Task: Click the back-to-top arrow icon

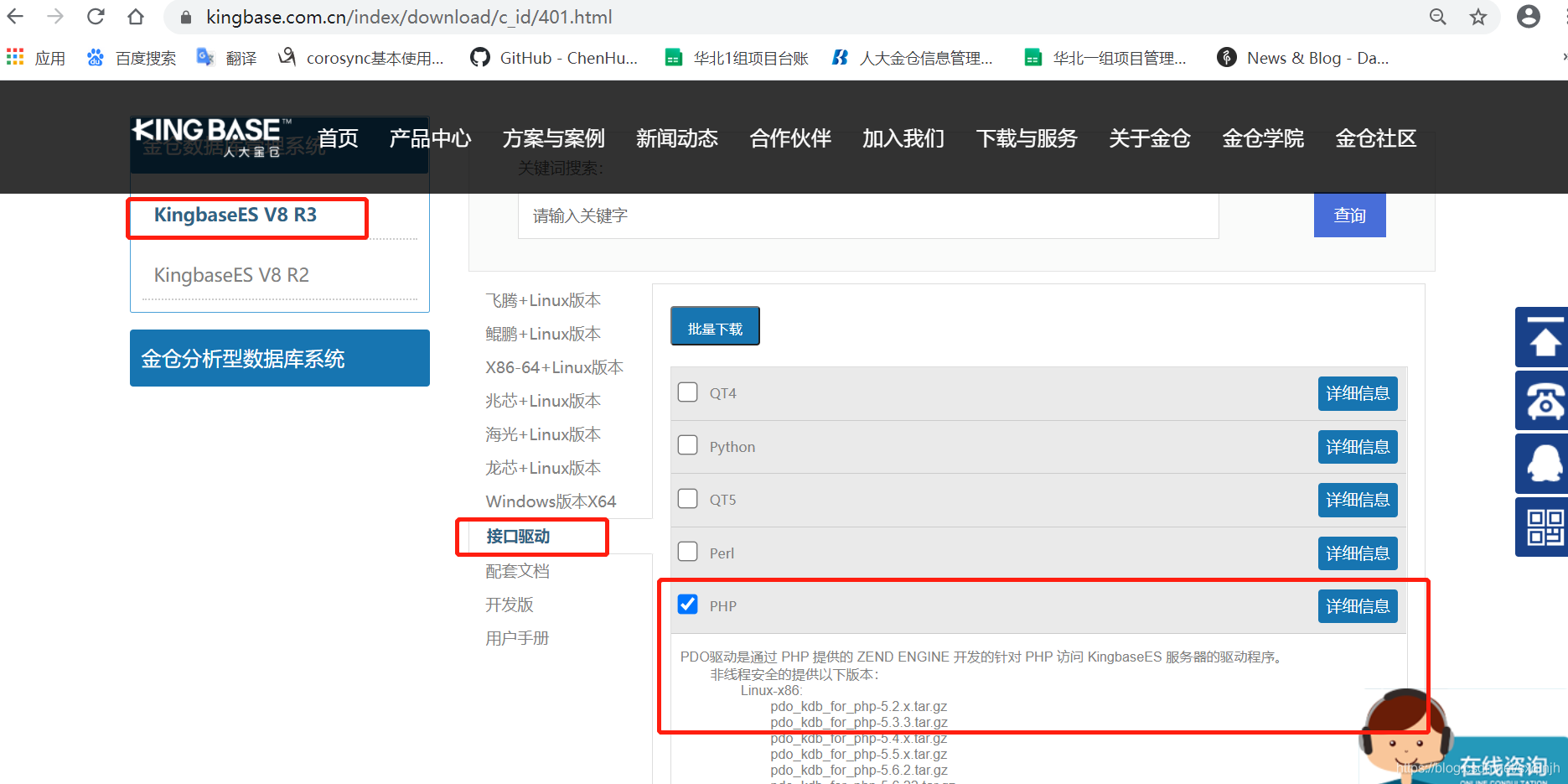Action: [1543, 337]
